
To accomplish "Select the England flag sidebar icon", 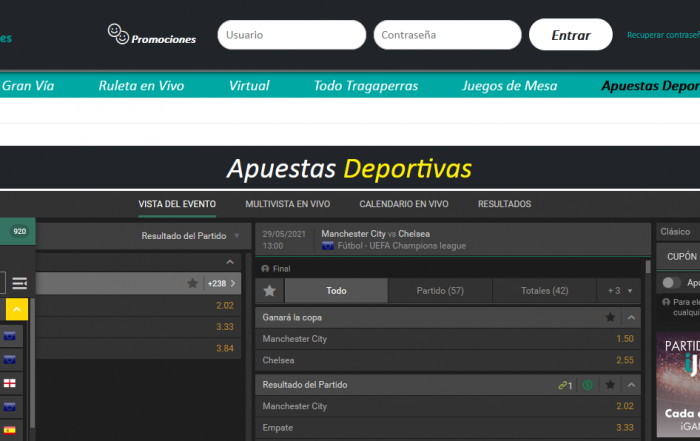I will point(10,383).
